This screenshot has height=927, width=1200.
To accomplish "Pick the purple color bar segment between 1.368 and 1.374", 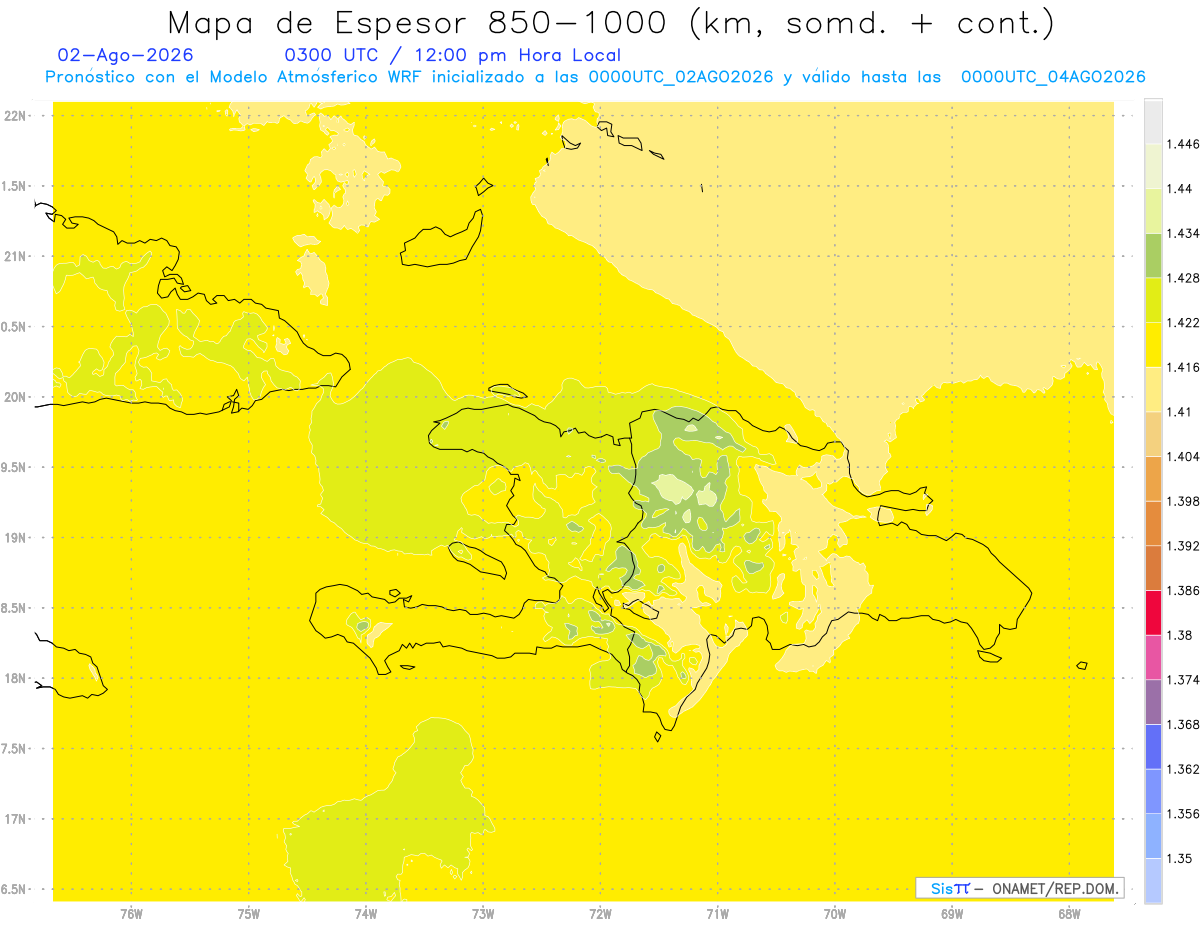I will (1153, 702).
